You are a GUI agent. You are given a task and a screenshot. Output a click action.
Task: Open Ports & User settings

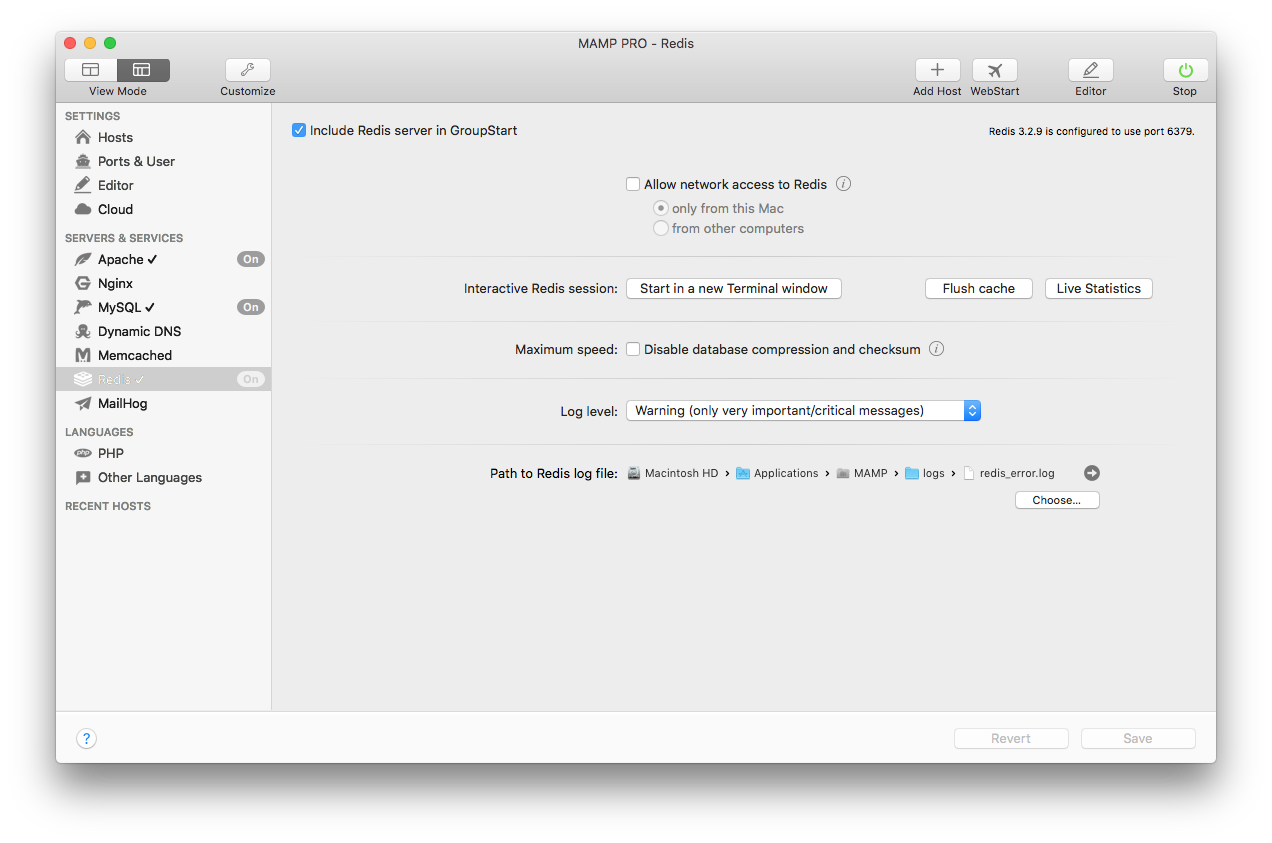[x=136, y=161]
